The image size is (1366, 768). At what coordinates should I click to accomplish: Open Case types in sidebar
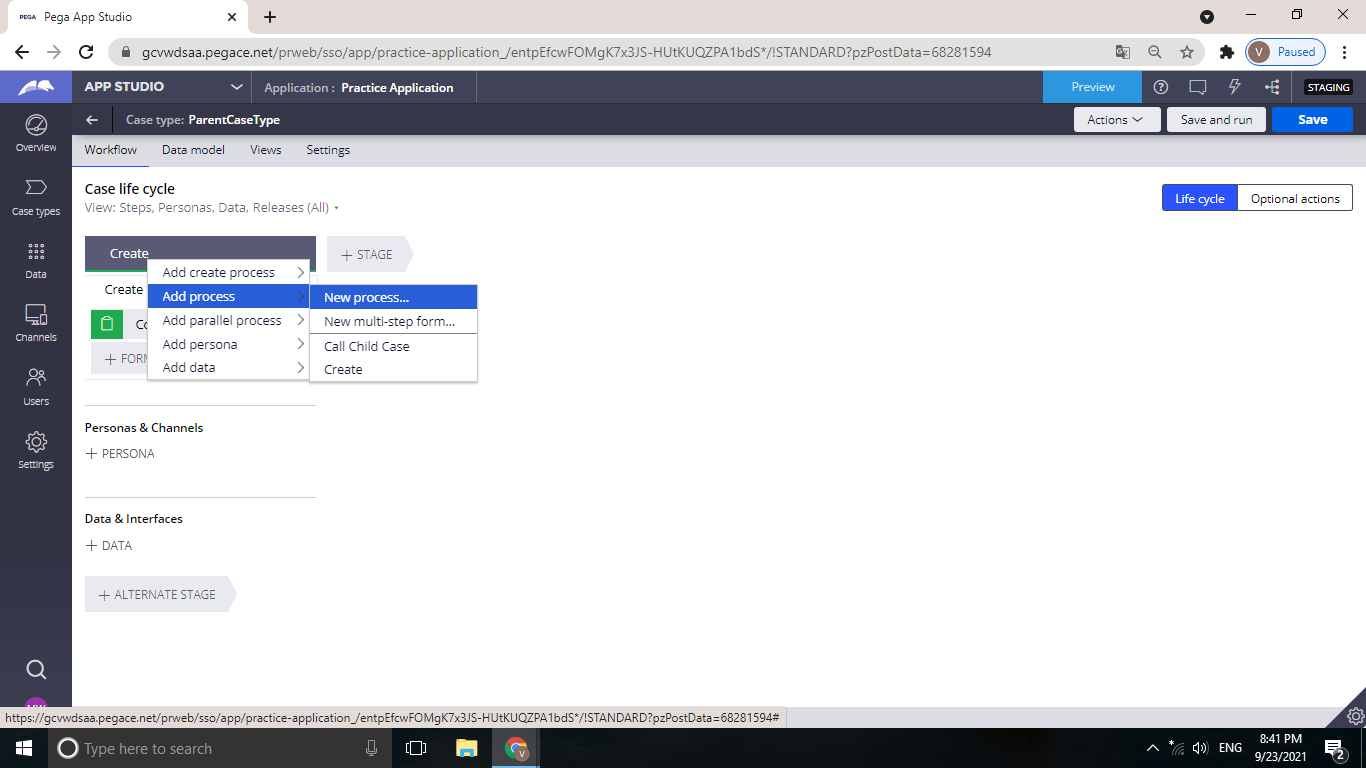(36, 197)
